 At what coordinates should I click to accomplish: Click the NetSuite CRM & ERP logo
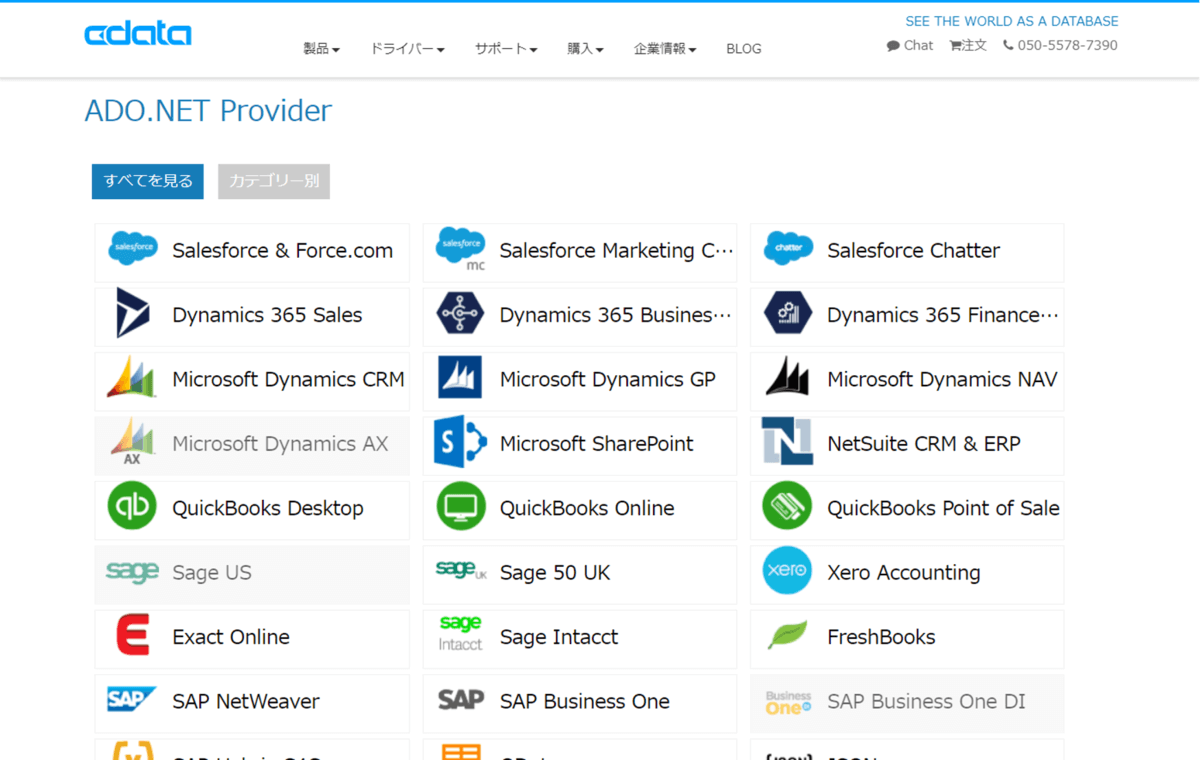787,442
